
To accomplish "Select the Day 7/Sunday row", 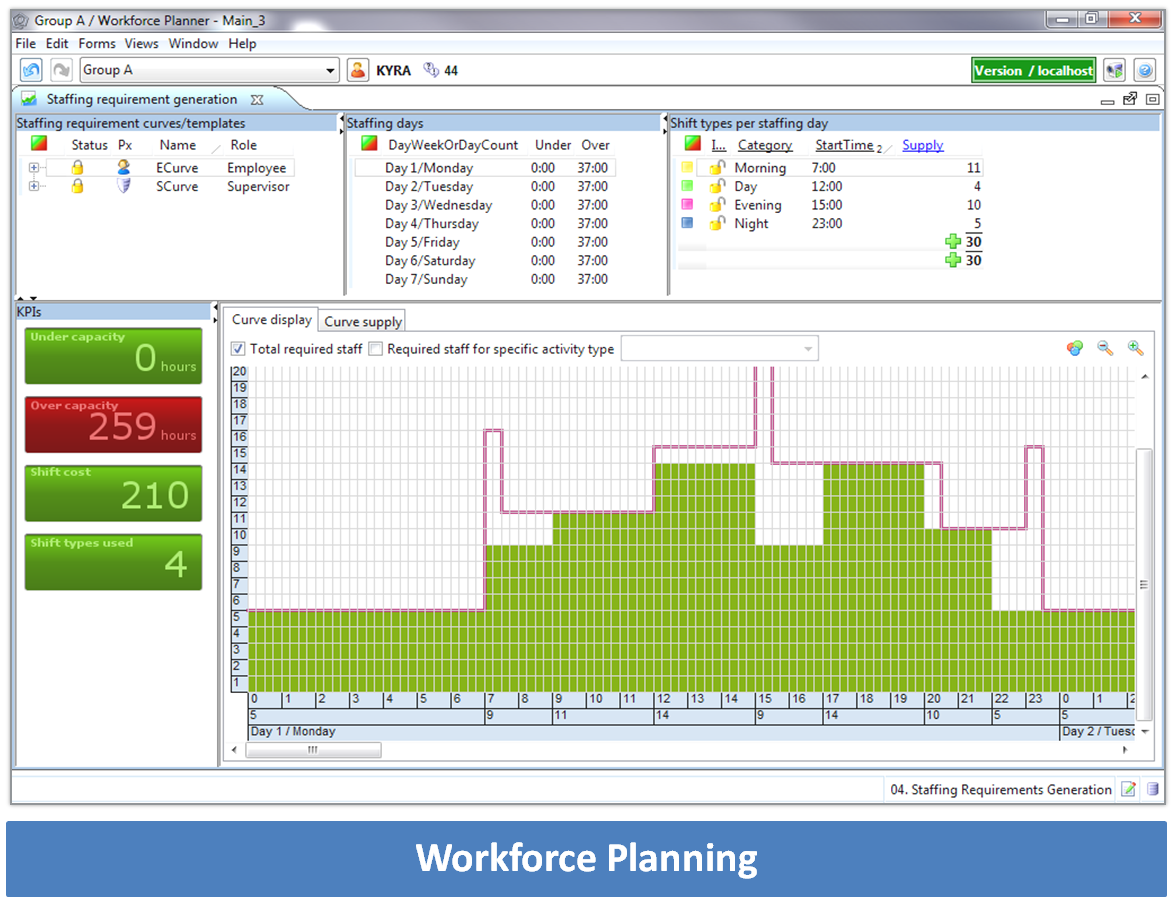I will pos(484,279).
